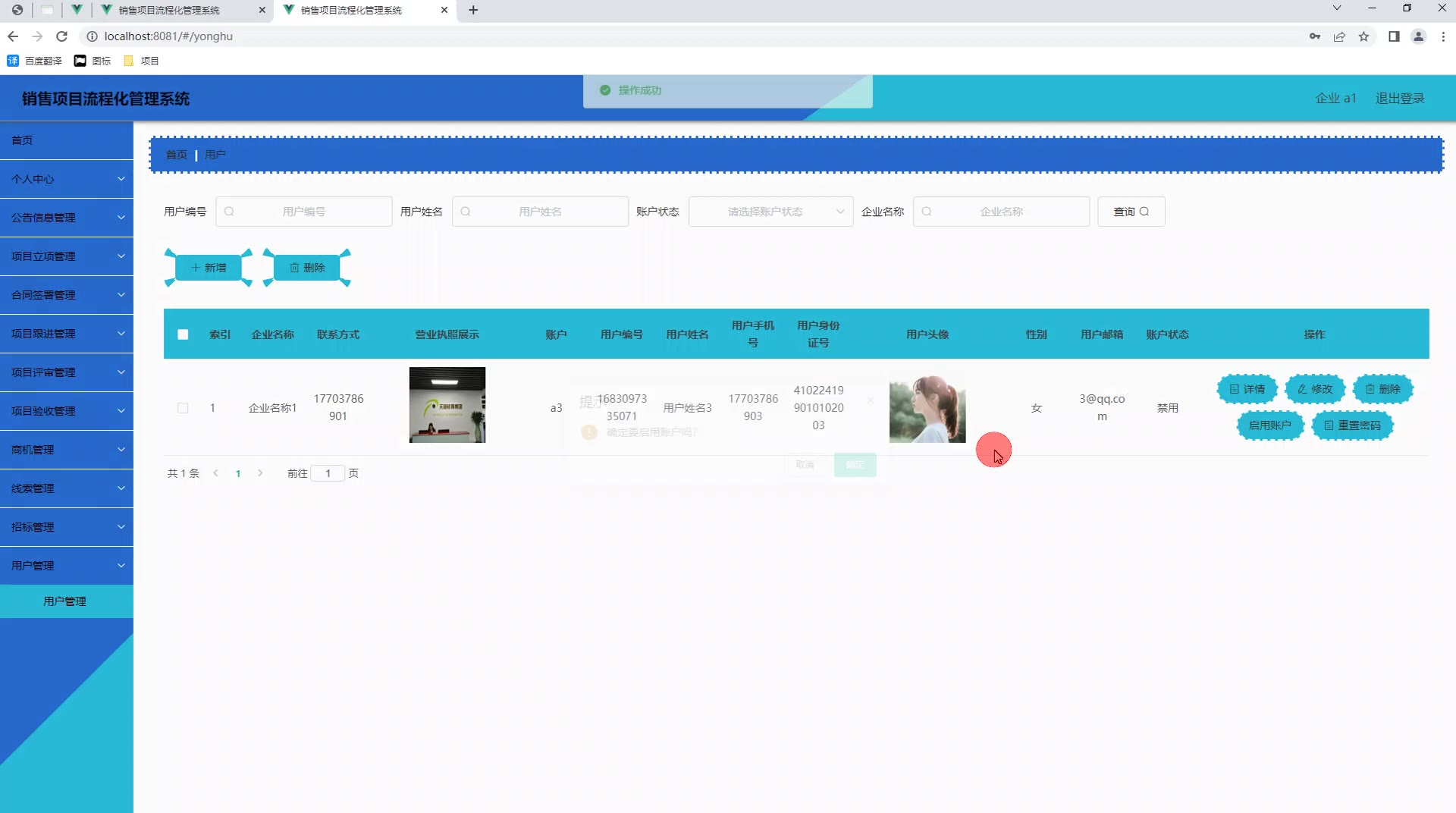The height and width of the screenshot is (813, 1456).
Task: View site information icon beside localhost URL
Action: click(x=92, y=36)
